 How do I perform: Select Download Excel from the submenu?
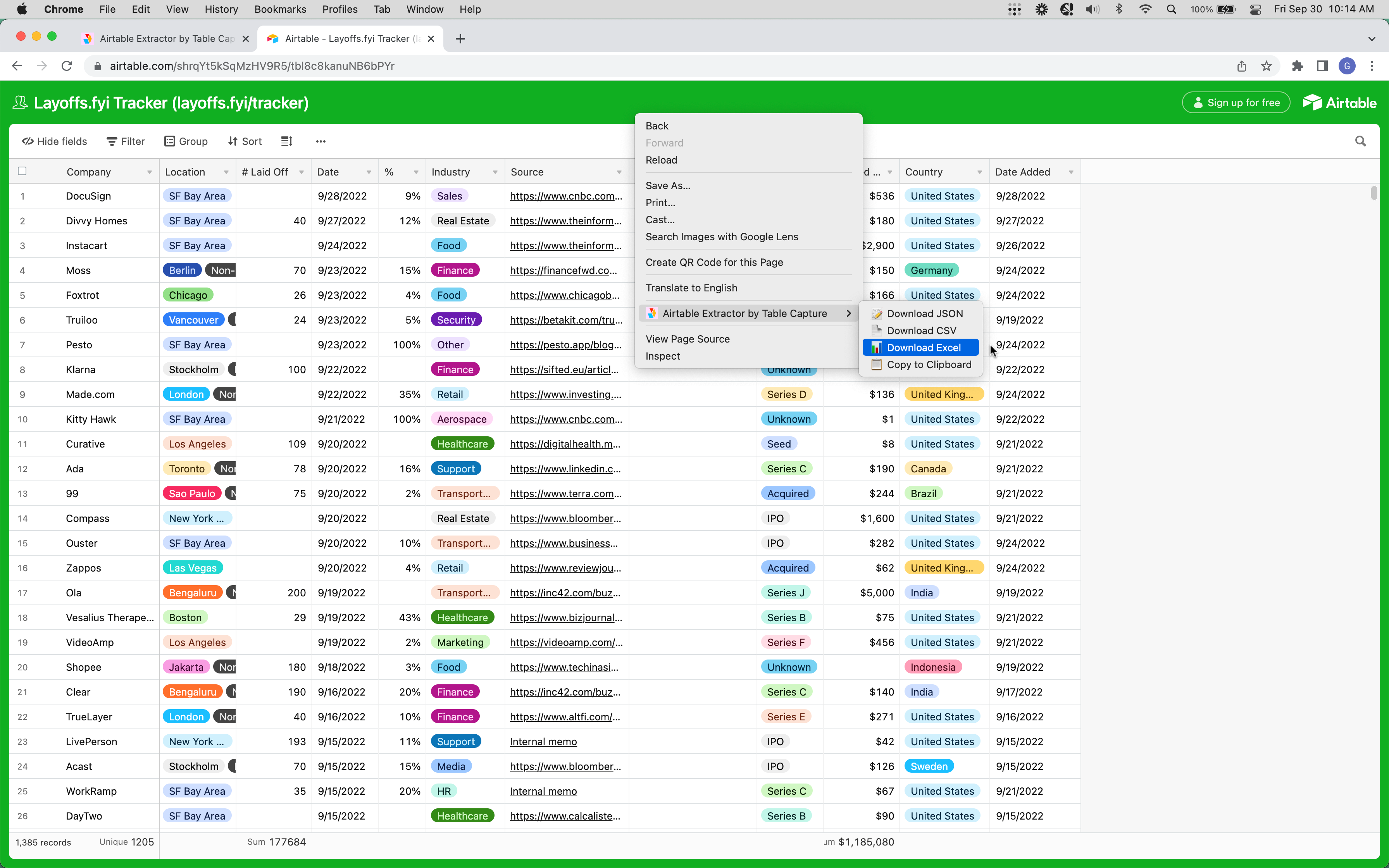921,347
